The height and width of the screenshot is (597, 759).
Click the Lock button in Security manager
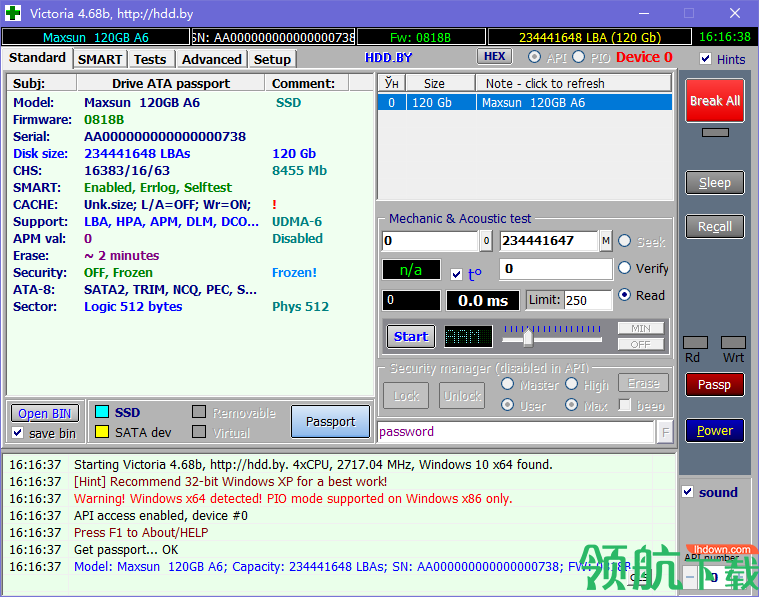pos(406,396)
